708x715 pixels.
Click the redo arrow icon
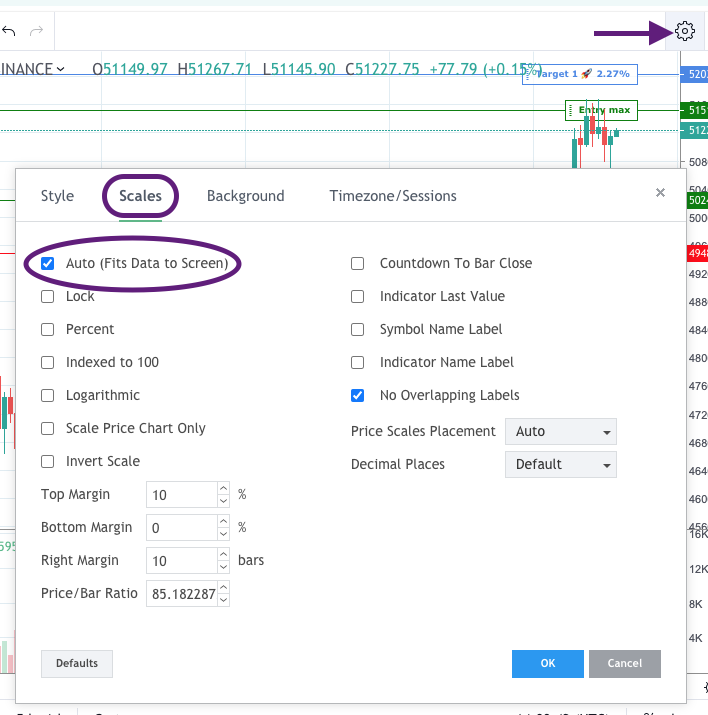point(37,31)
